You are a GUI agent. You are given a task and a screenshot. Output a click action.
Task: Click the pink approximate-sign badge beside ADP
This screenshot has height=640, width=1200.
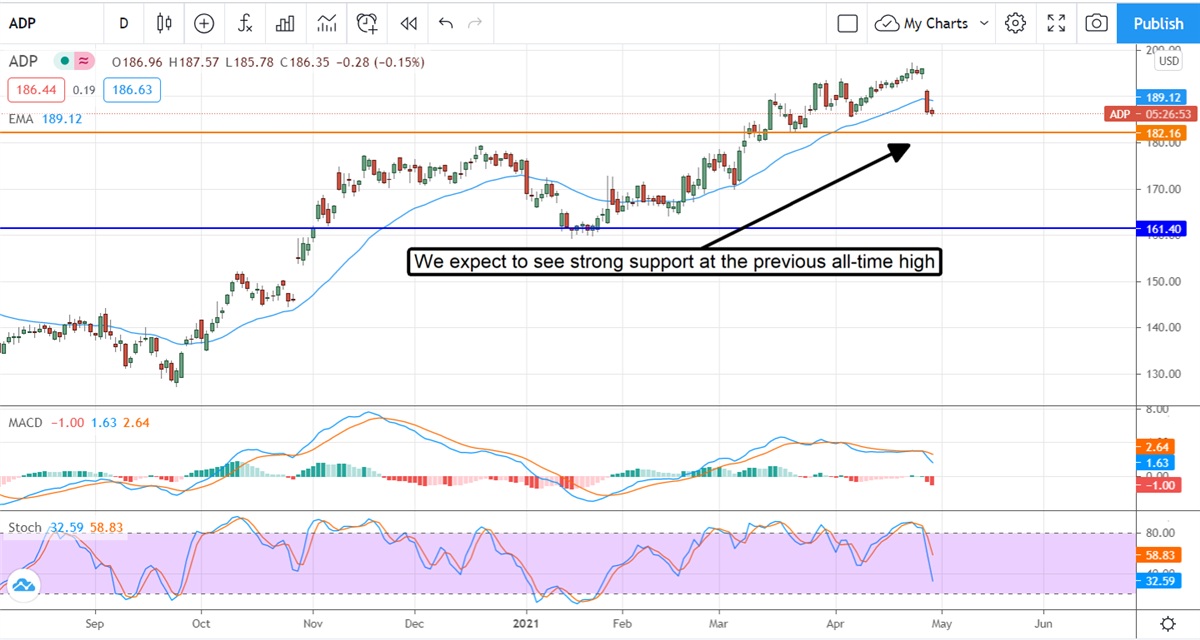pos(84,62)
